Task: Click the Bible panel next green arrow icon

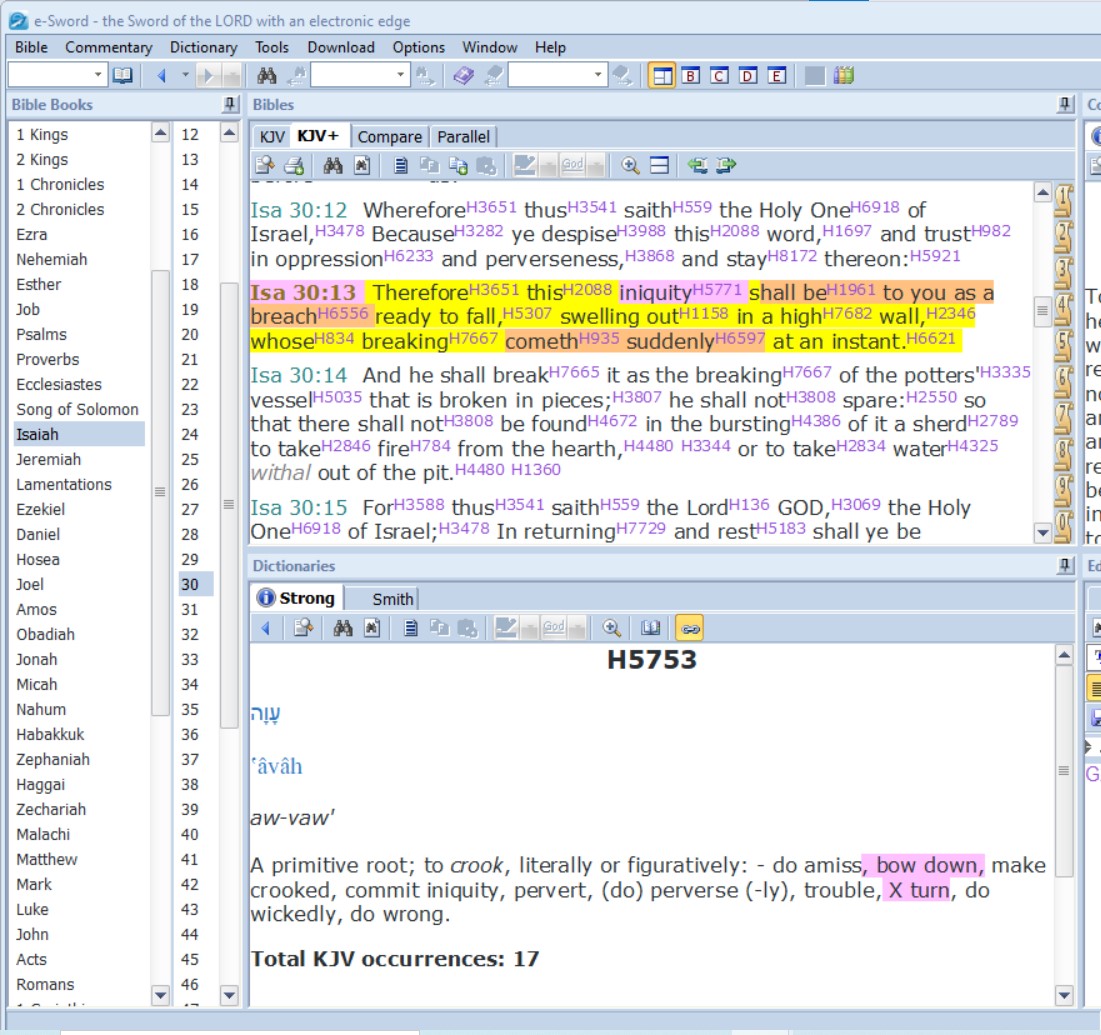Action: [x=726, y=165]
